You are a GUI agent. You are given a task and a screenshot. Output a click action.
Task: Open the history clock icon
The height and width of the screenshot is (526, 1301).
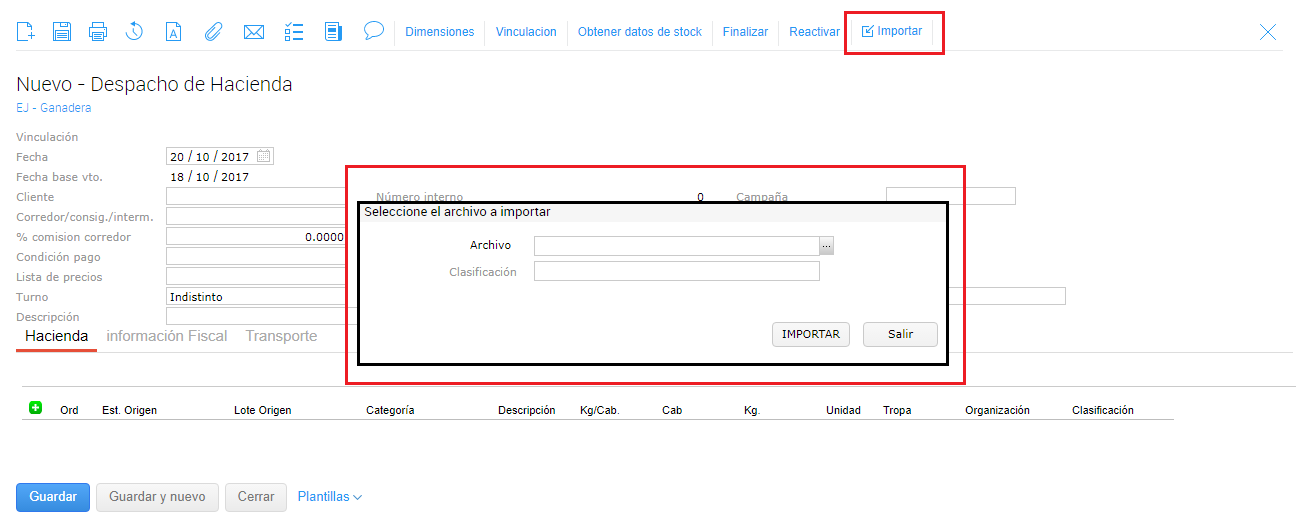[134, 31]
